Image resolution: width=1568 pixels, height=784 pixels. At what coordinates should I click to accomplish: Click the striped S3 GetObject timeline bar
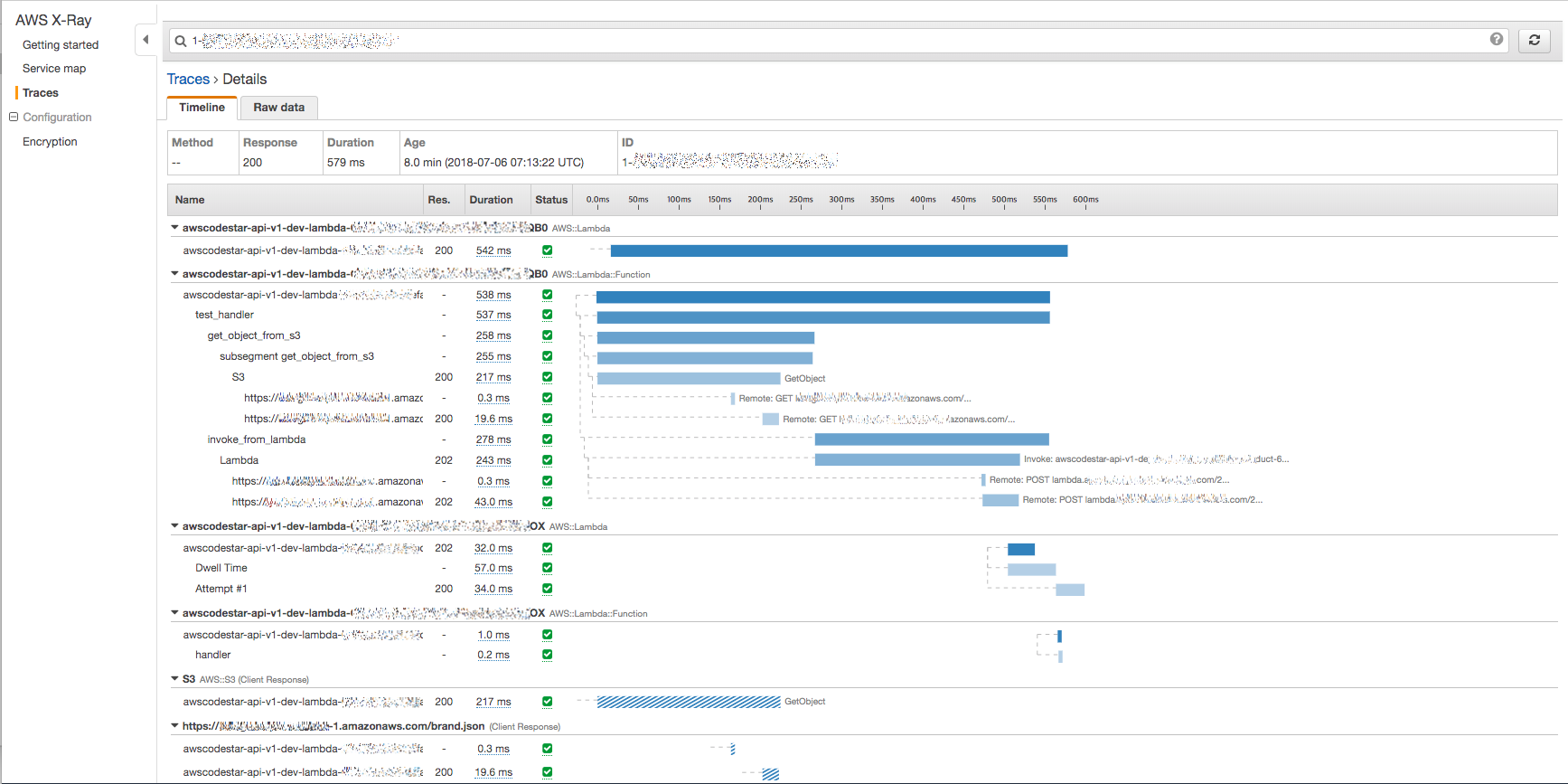[x=688, y=702]
